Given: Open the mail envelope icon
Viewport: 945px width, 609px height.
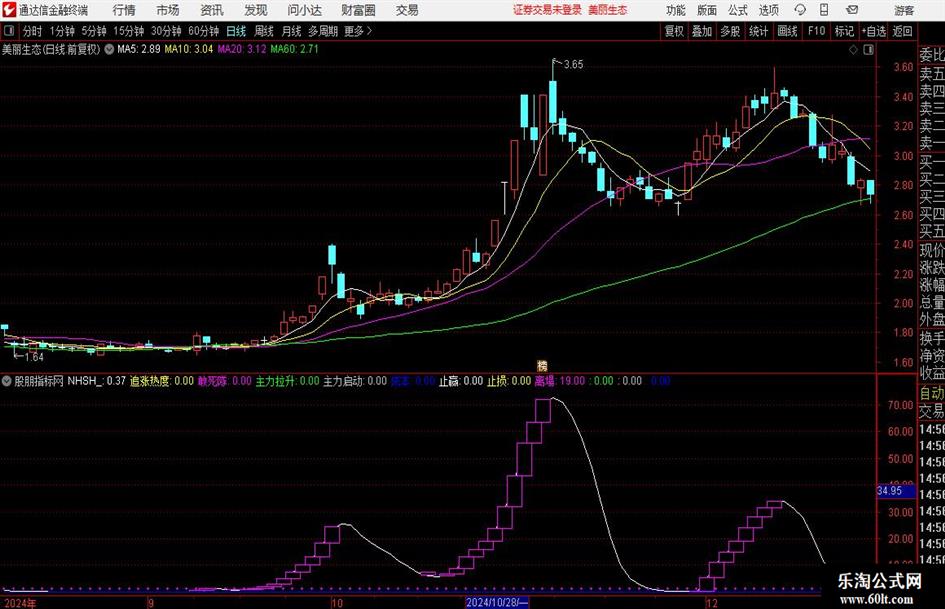Looking at the screenshot, I should tap(852, 10).
